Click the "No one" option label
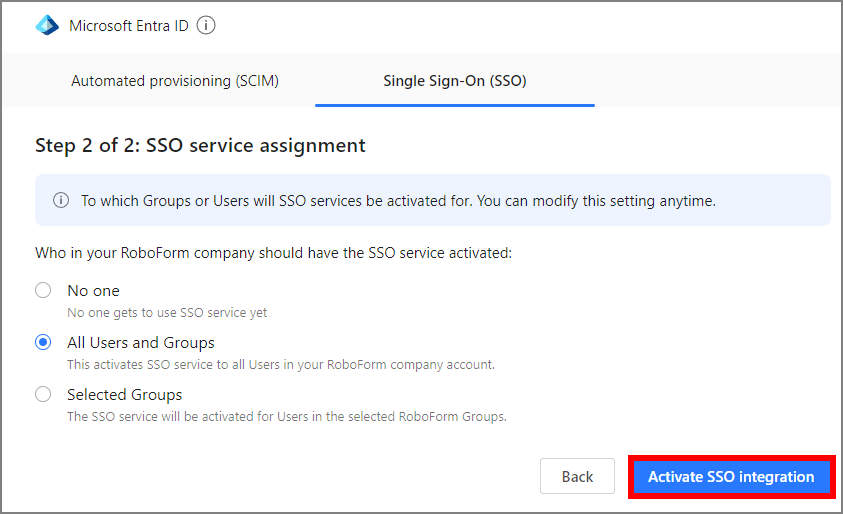 93,291
